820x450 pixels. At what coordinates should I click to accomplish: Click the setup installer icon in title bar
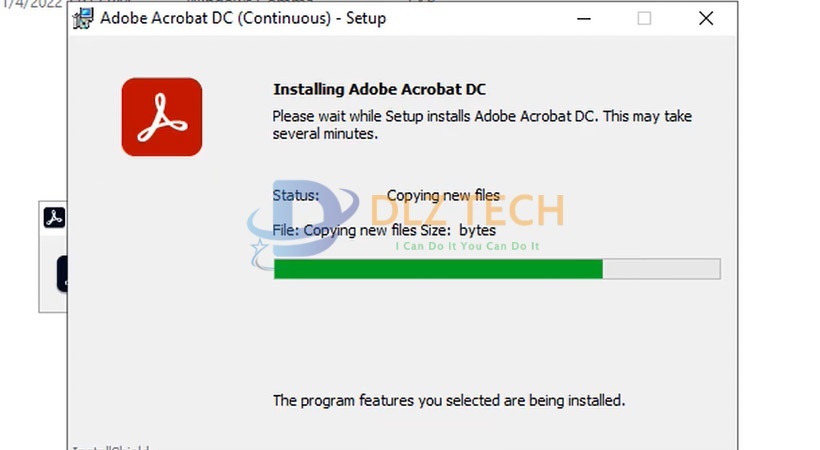coord(83,18)
